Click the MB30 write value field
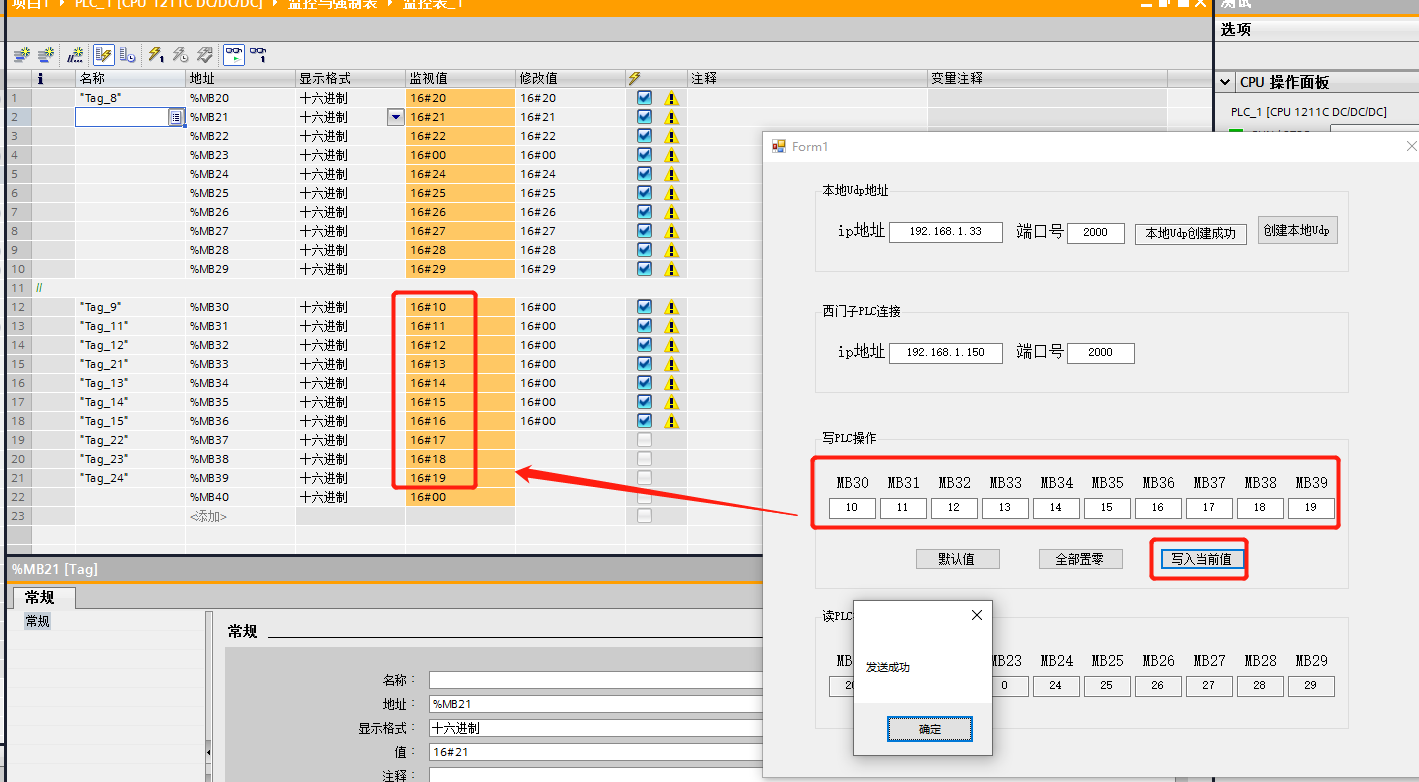This screenshot has height=782, width=1419. (852, 508)
